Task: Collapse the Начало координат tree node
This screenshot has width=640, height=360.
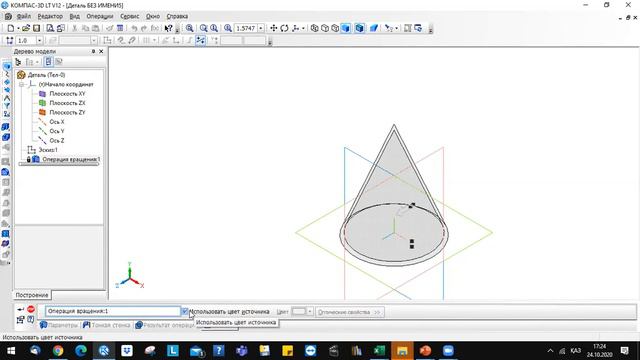Action: point(22,84)
